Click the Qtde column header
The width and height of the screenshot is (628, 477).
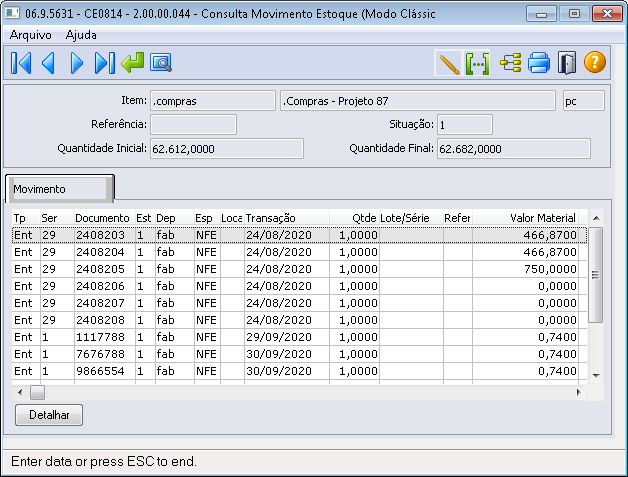pos(354,218)
